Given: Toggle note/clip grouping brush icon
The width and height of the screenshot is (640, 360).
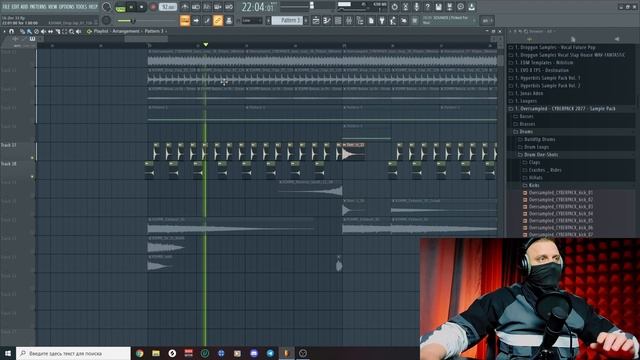Looking at the screenshot, I should click(207, 20).
